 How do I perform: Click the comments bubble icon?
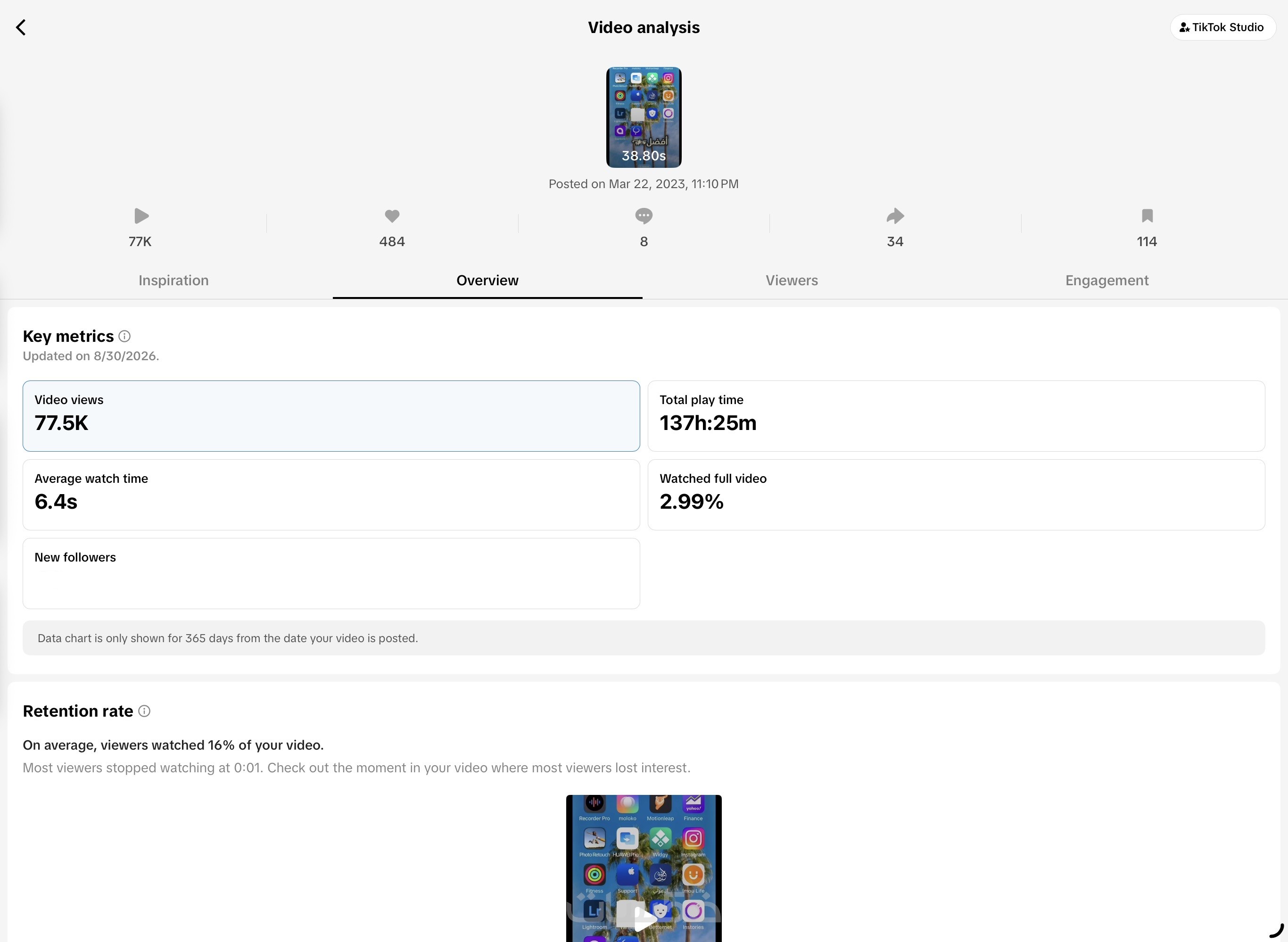tap(644, 216)
